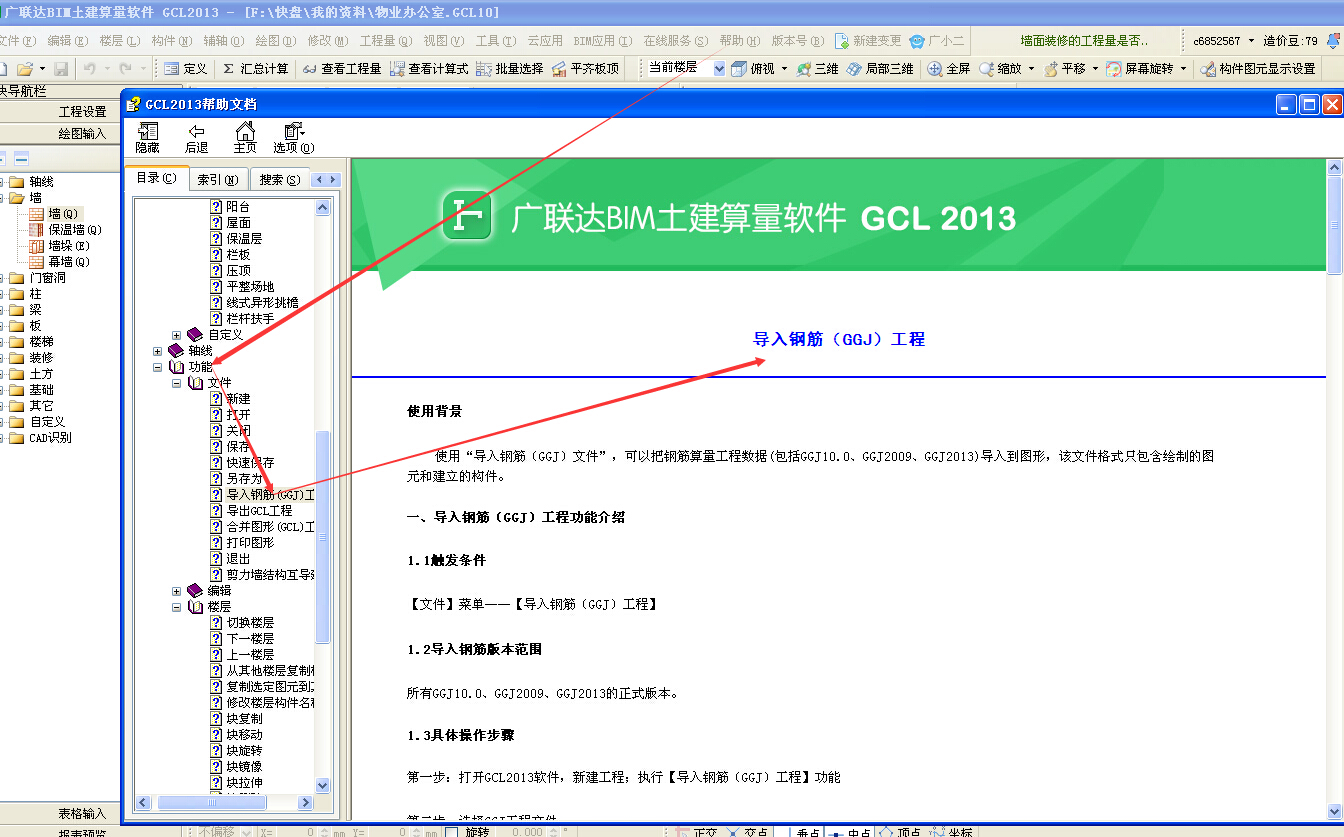
Task: Switch to the 目录(C) tab
Action: tap(155, 178)
